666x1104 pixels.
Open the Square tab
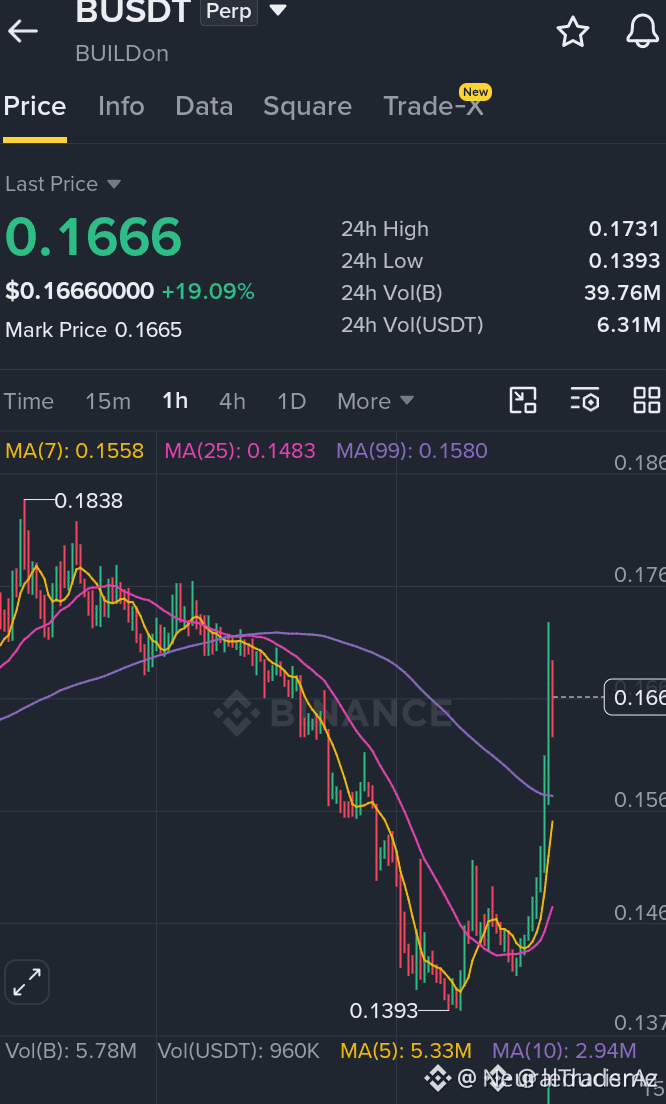[x=307, y=106]
